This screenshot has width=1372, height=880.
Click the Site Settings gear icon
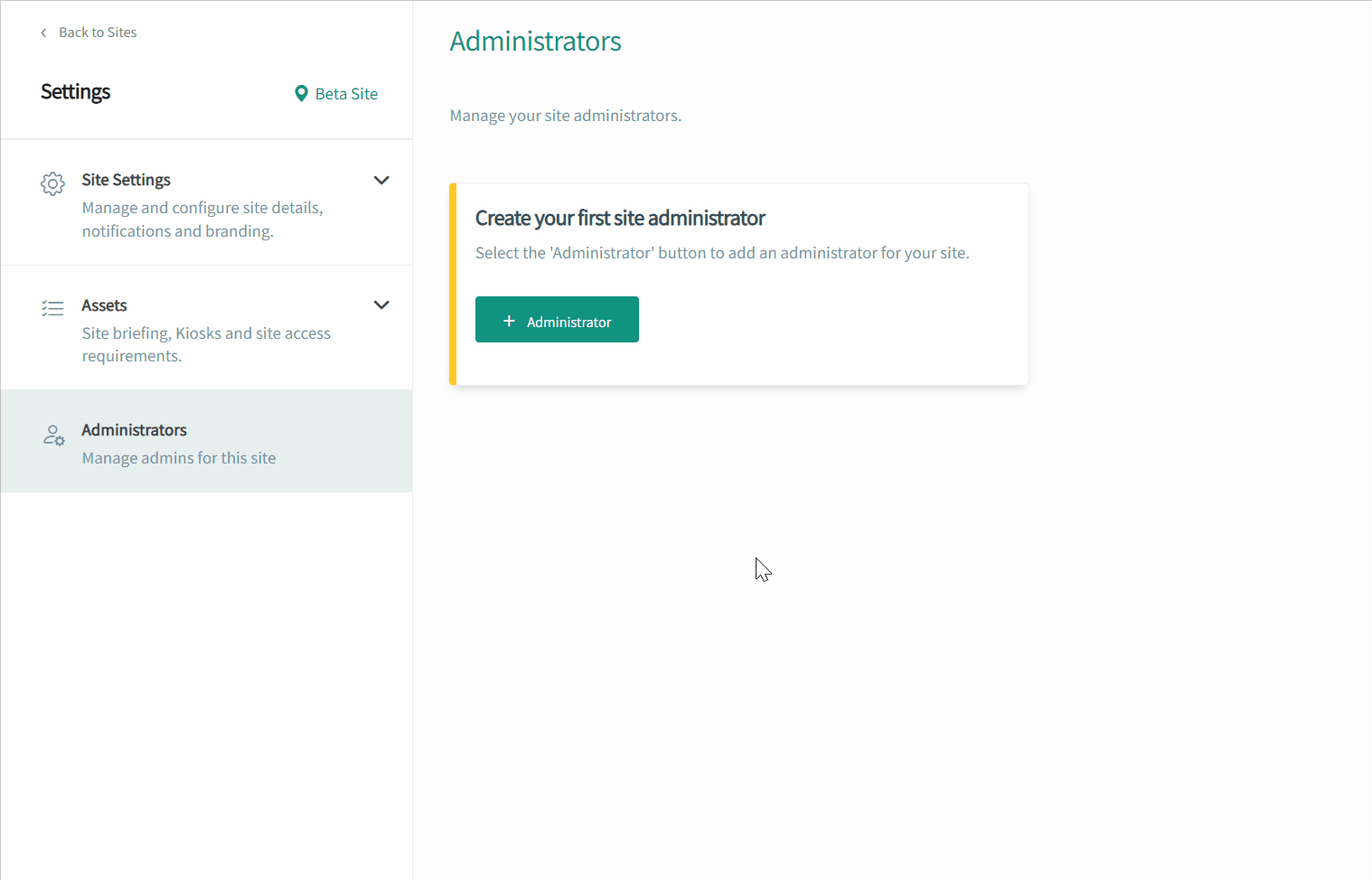click(53, 183)
